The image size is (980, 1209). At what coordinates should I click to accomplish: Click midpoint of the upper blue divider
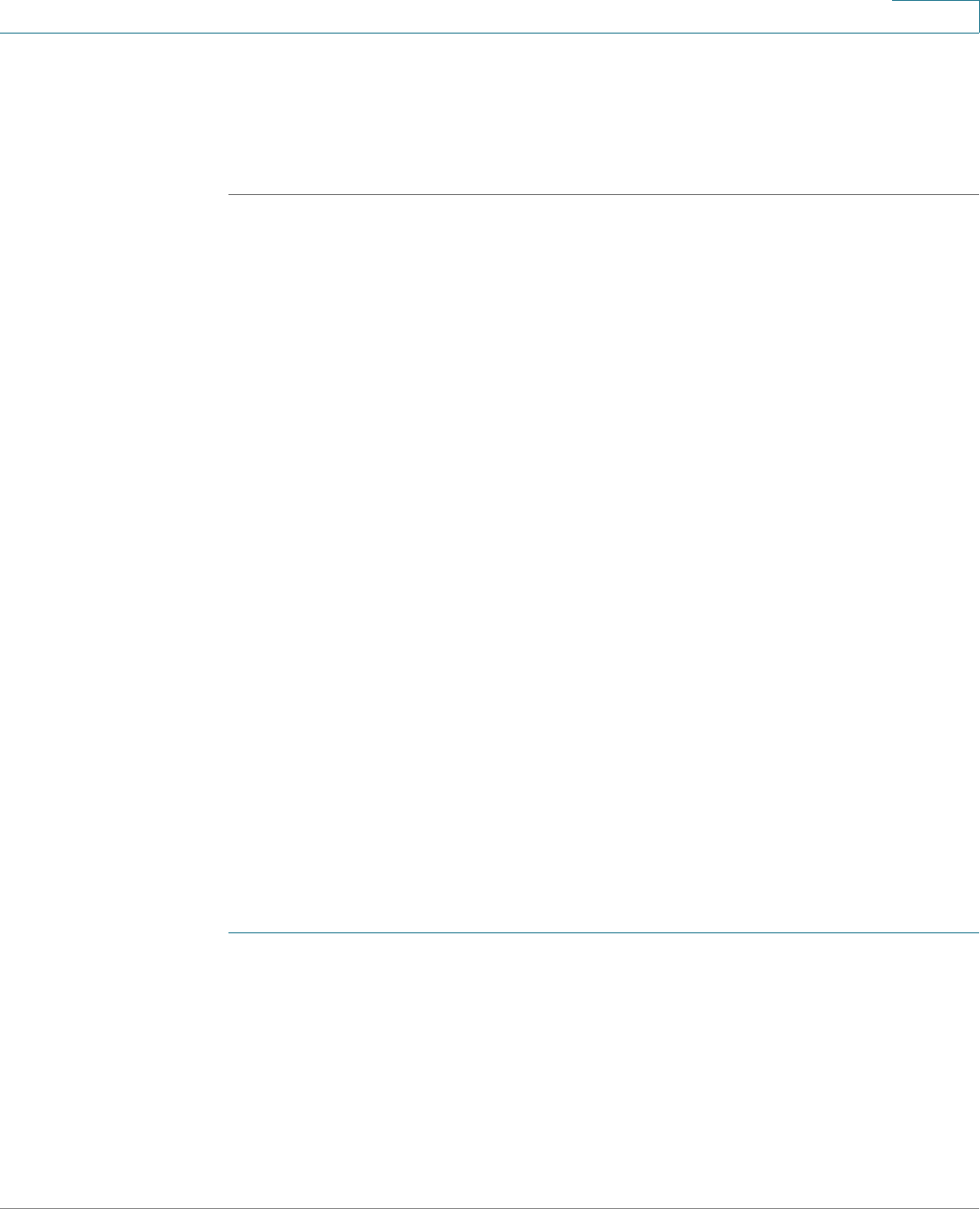pyautogui.click(x=604, y=194)
